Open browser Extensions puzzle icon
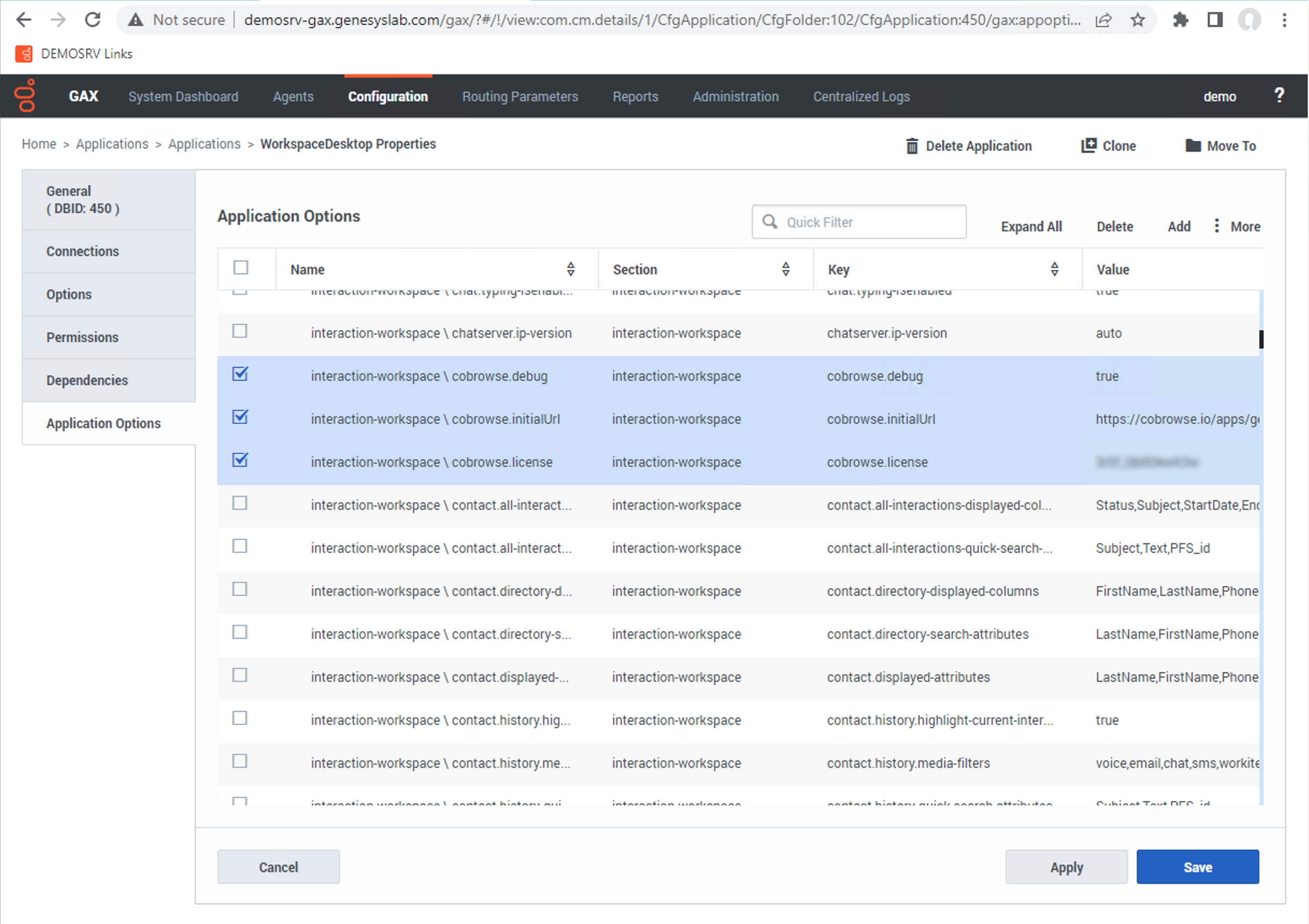Screen dimensions: 1309x924 1180,20
